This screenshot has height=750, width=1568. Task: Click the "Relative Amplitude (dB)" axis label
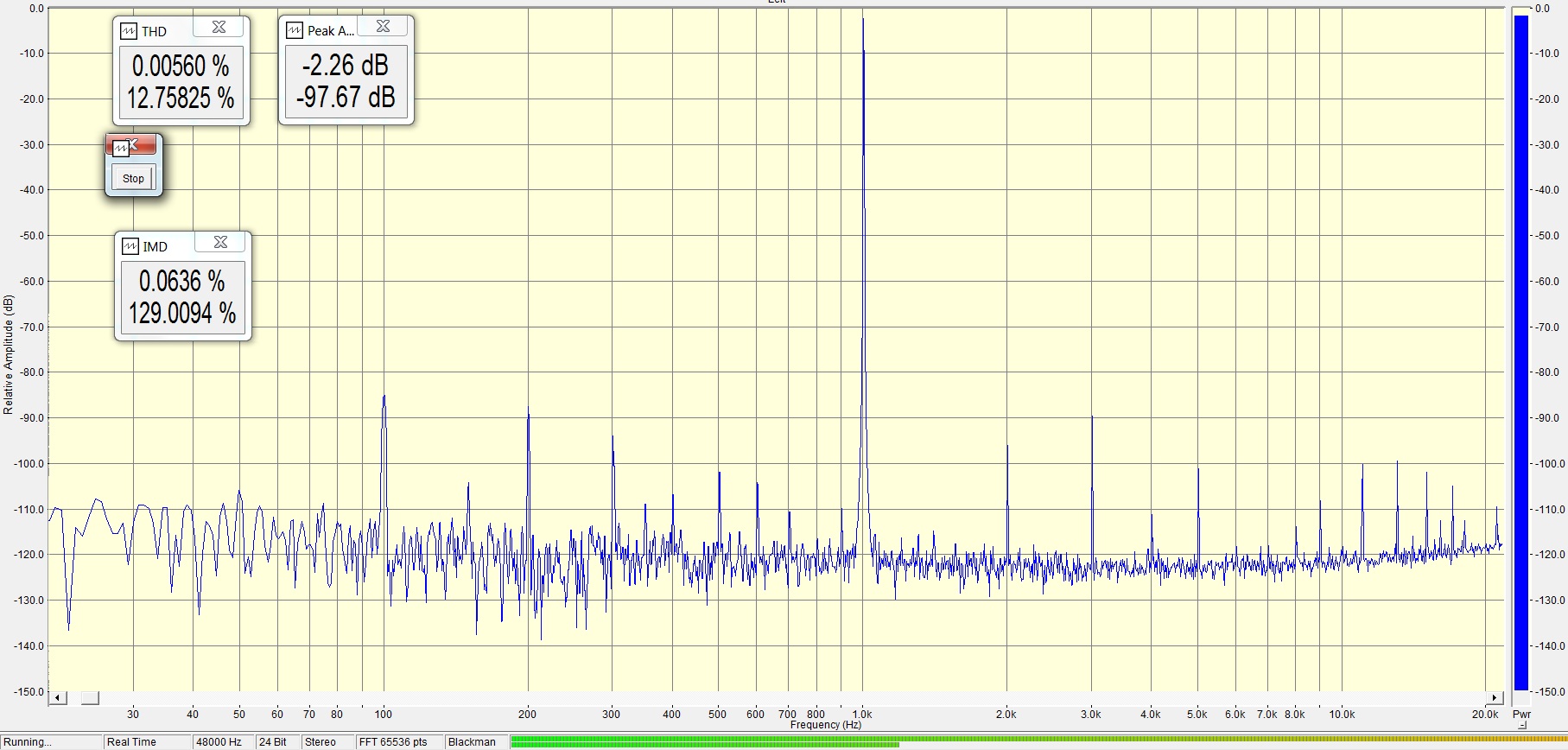(9, 354)
